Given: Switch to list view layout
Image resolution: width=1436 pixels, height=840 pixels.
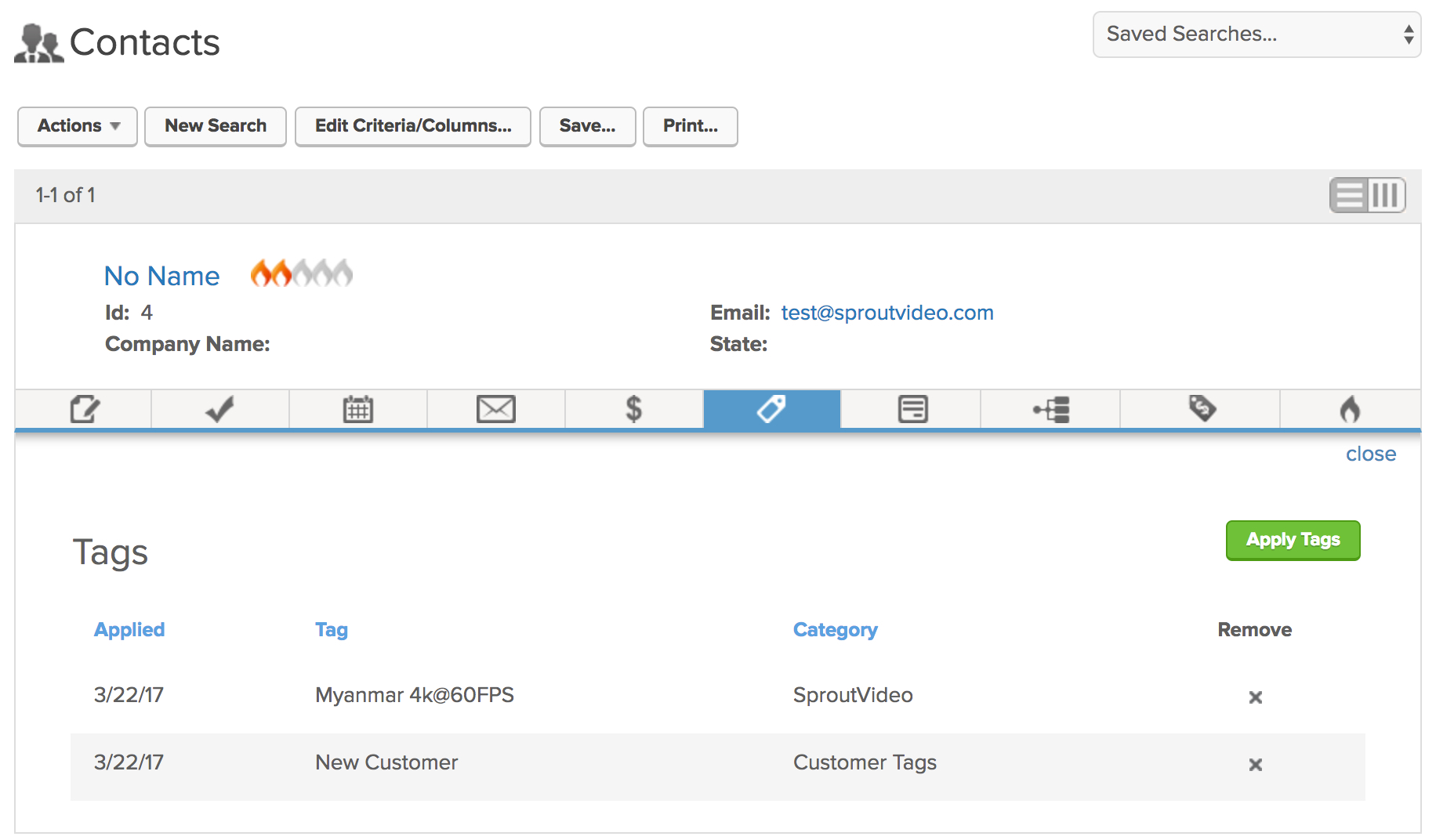Looking at the screenshot, I should coord(1349,195).
